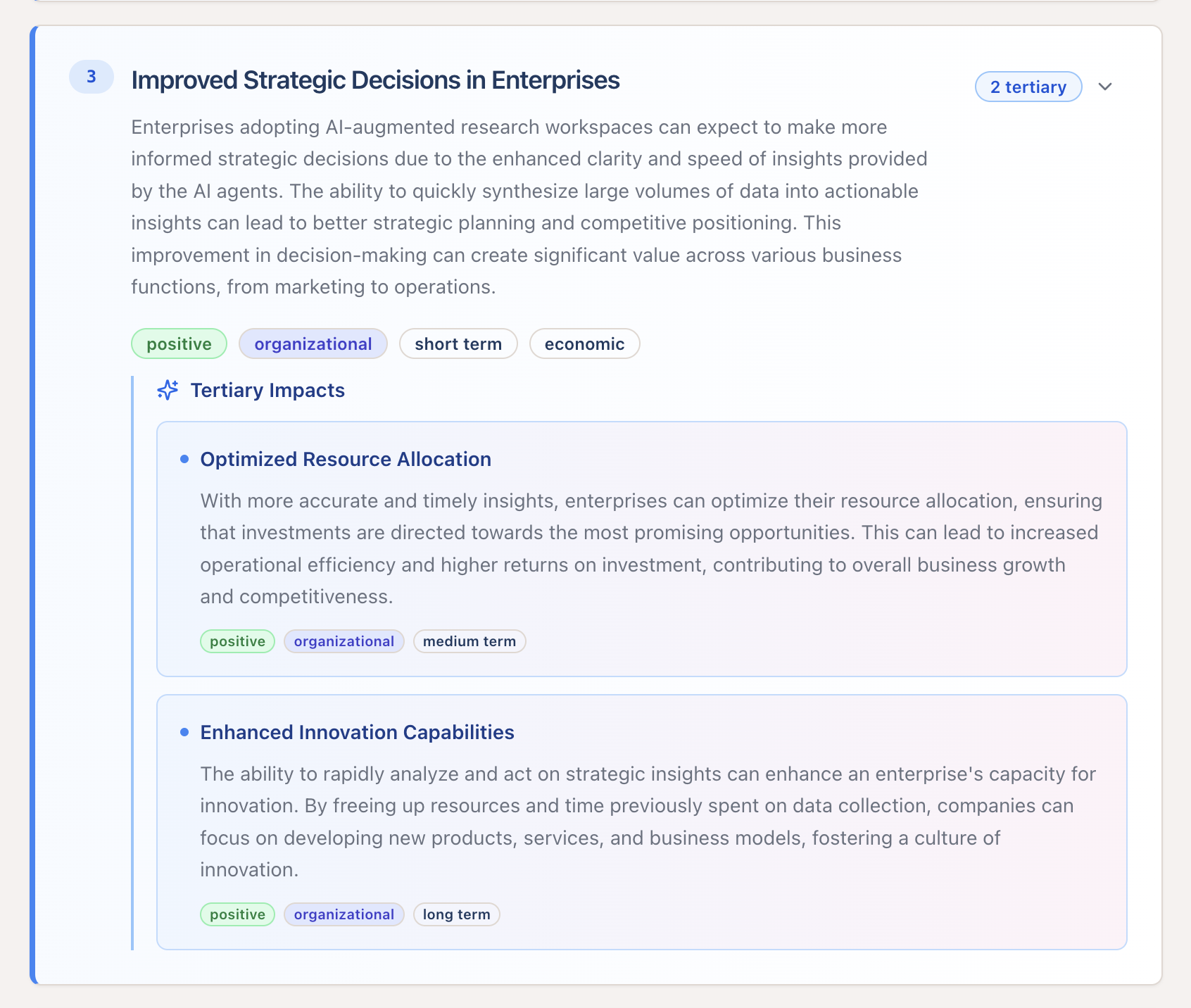Click "positive" tag on Optimized Resource Allocation card

[x=237, y=641]
